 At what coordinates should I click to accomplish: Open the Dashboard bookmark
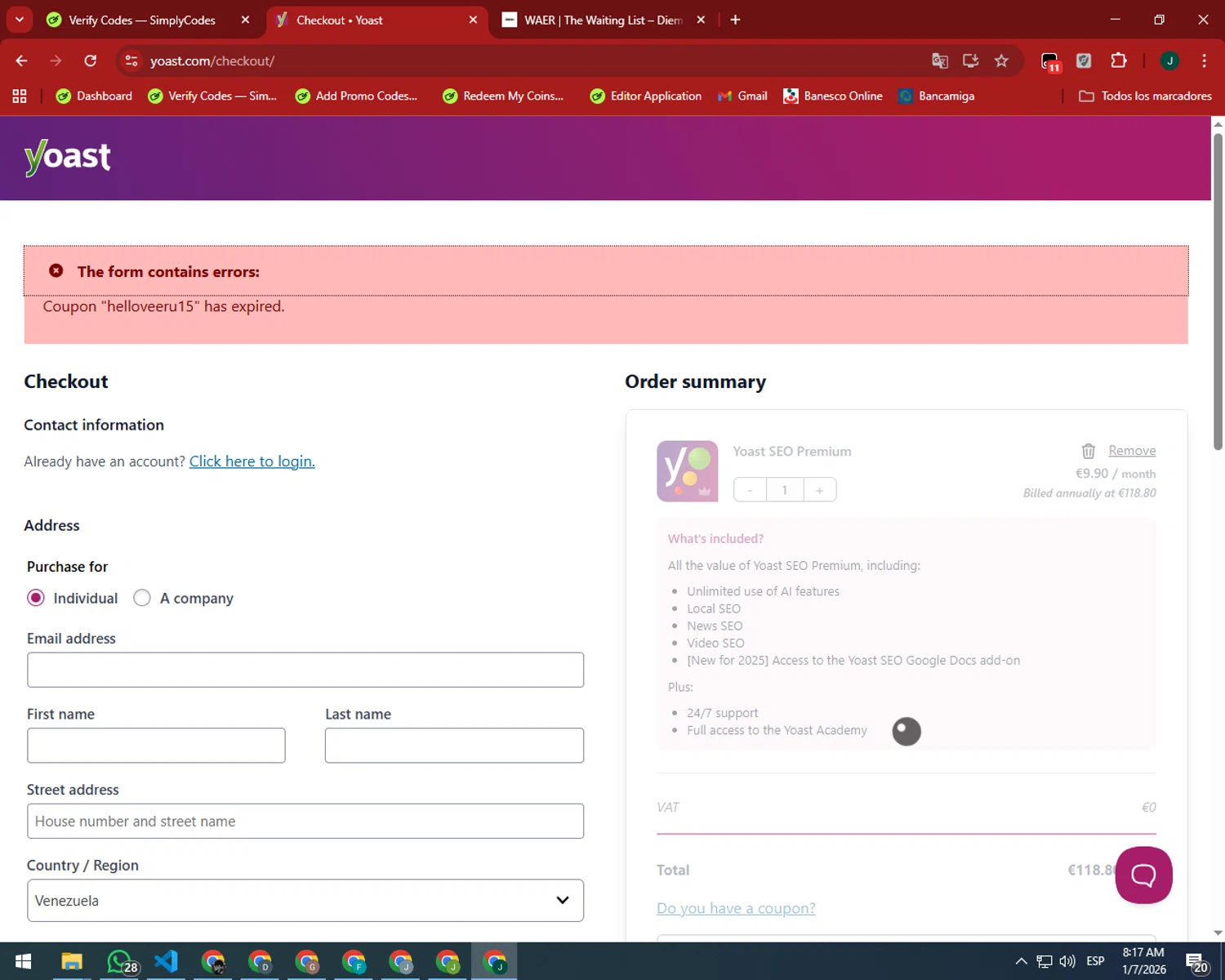(94, 96)
